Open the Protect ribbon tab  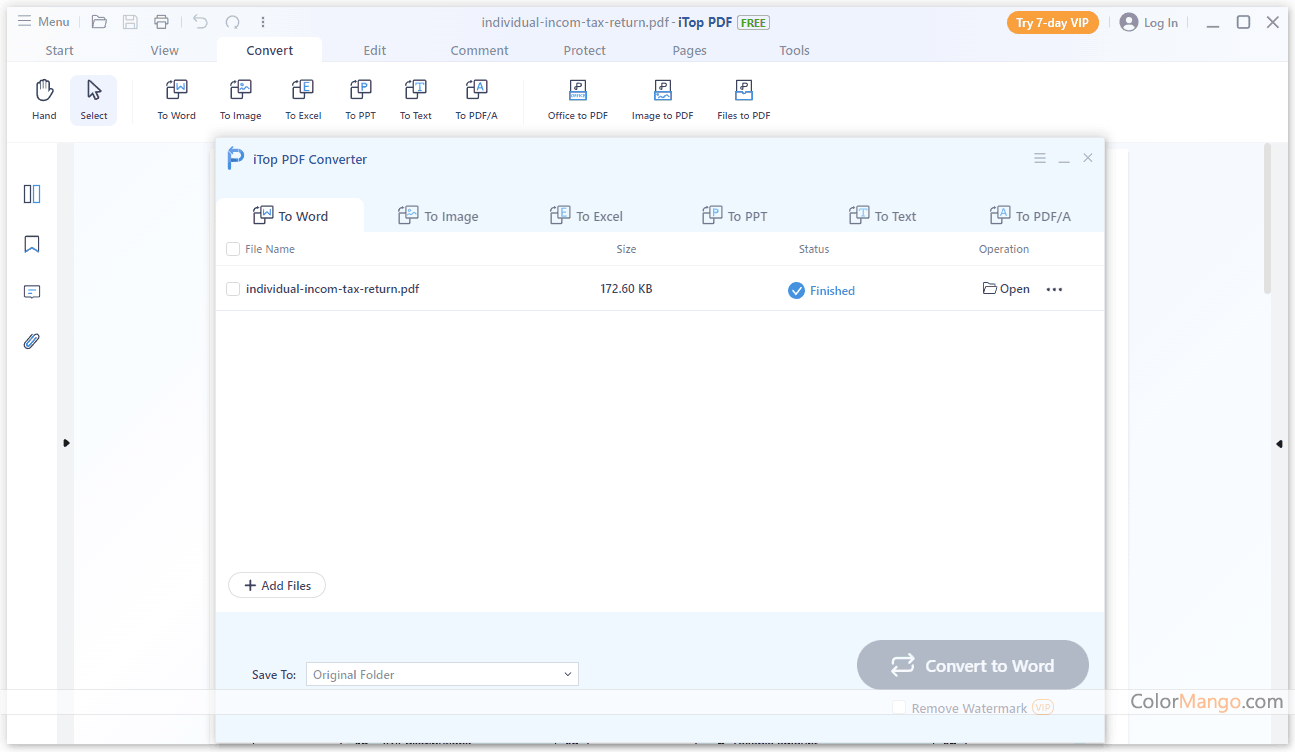tap(584, 50)
